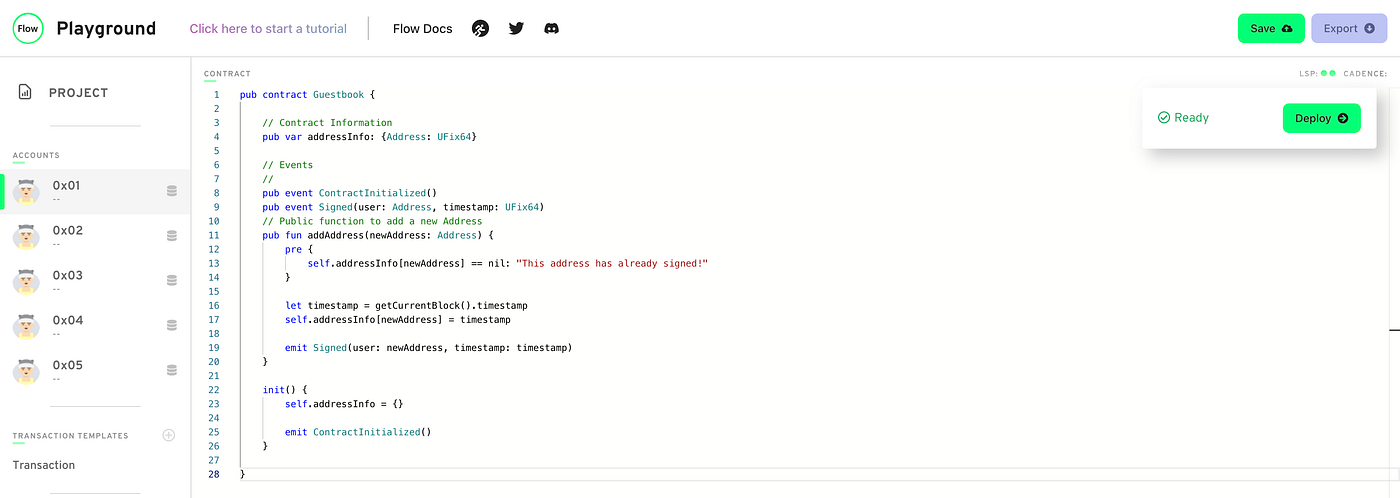This screenshot has height=498, width=1400.
Task: Deploy the Guestbook contract
Action: (1321, 118)
